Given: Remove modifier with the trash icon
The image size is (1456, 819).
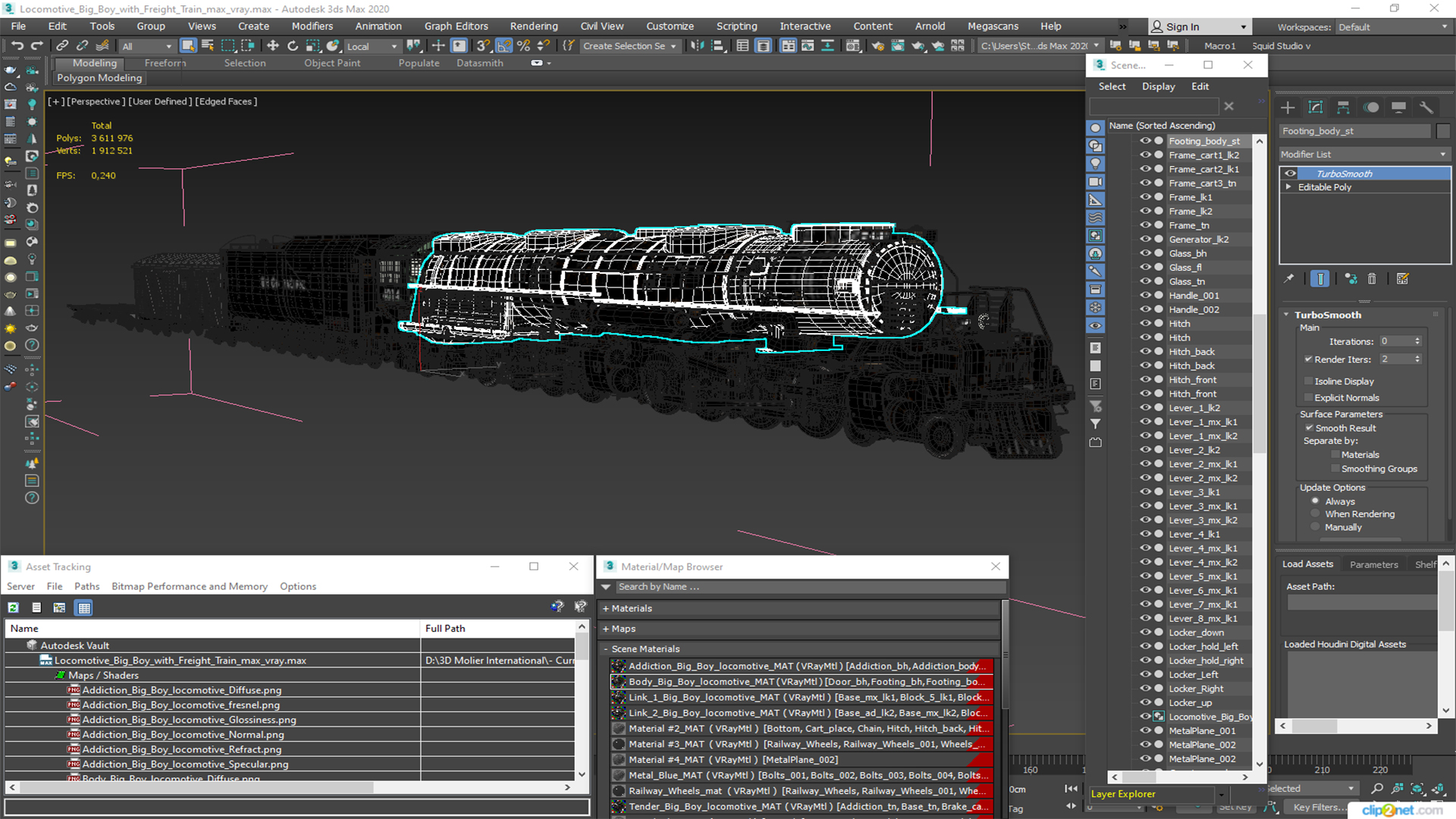Looking at the screenshot, I should click(x=1372, y=279).
